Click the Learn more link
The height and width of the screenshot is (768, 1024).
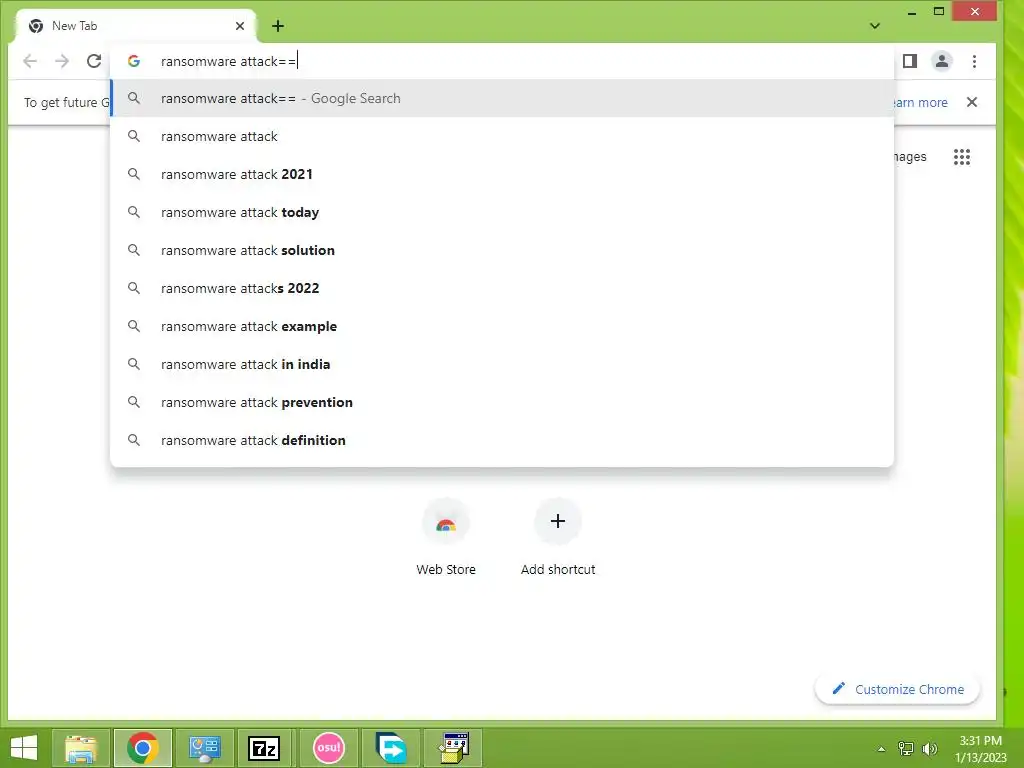[x=920, y=103]
